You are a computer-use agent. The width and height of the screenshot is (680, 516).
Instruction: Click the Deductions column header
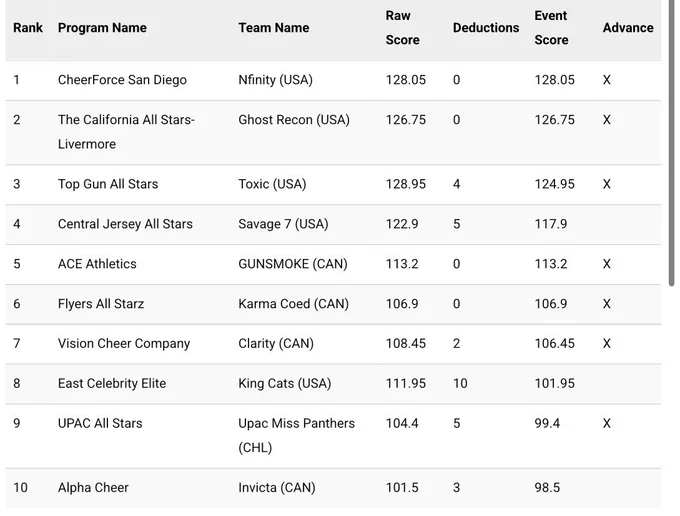(486, 28)
